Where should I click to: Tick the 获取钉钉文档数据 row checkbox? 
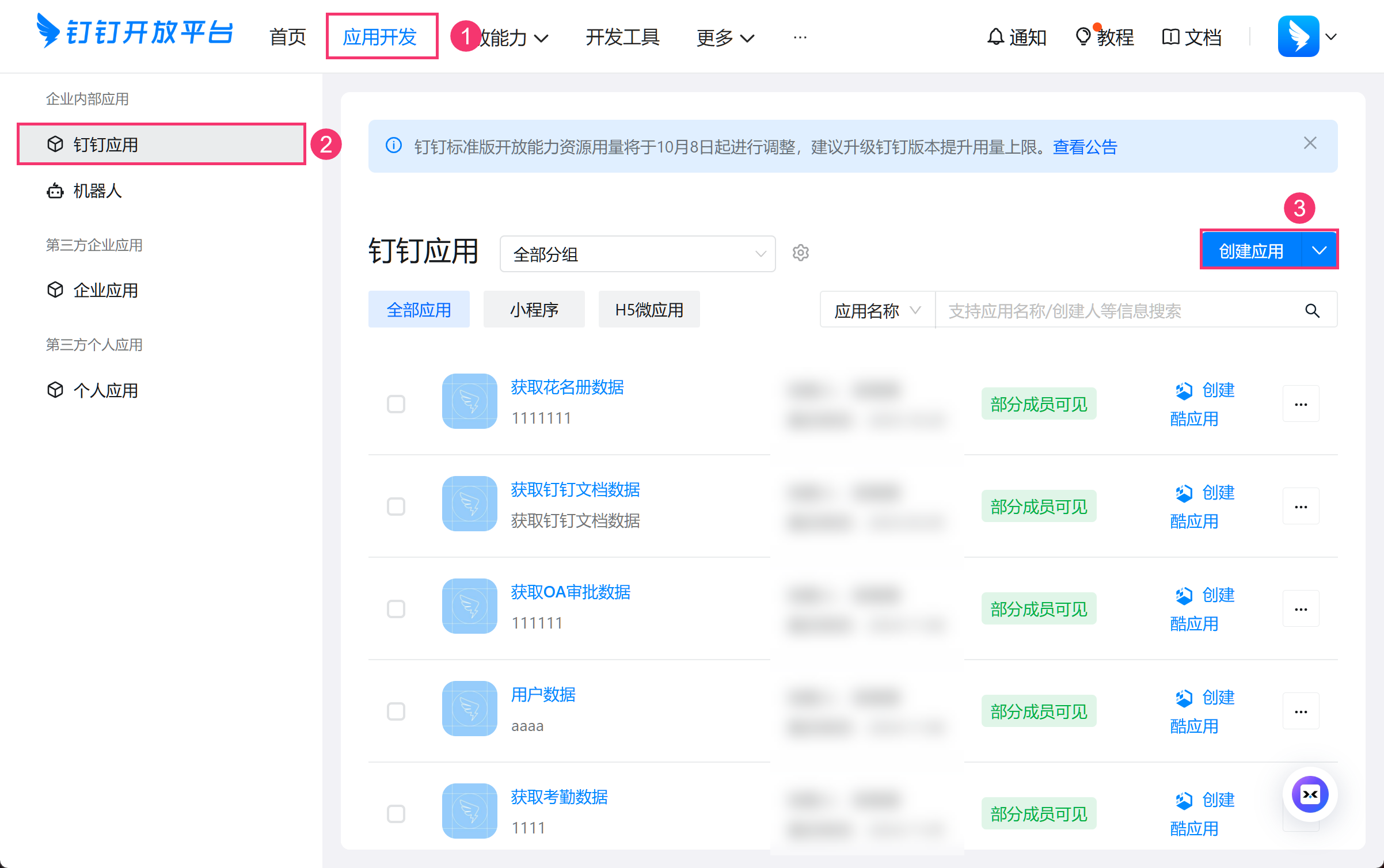(x=396, y=507)
